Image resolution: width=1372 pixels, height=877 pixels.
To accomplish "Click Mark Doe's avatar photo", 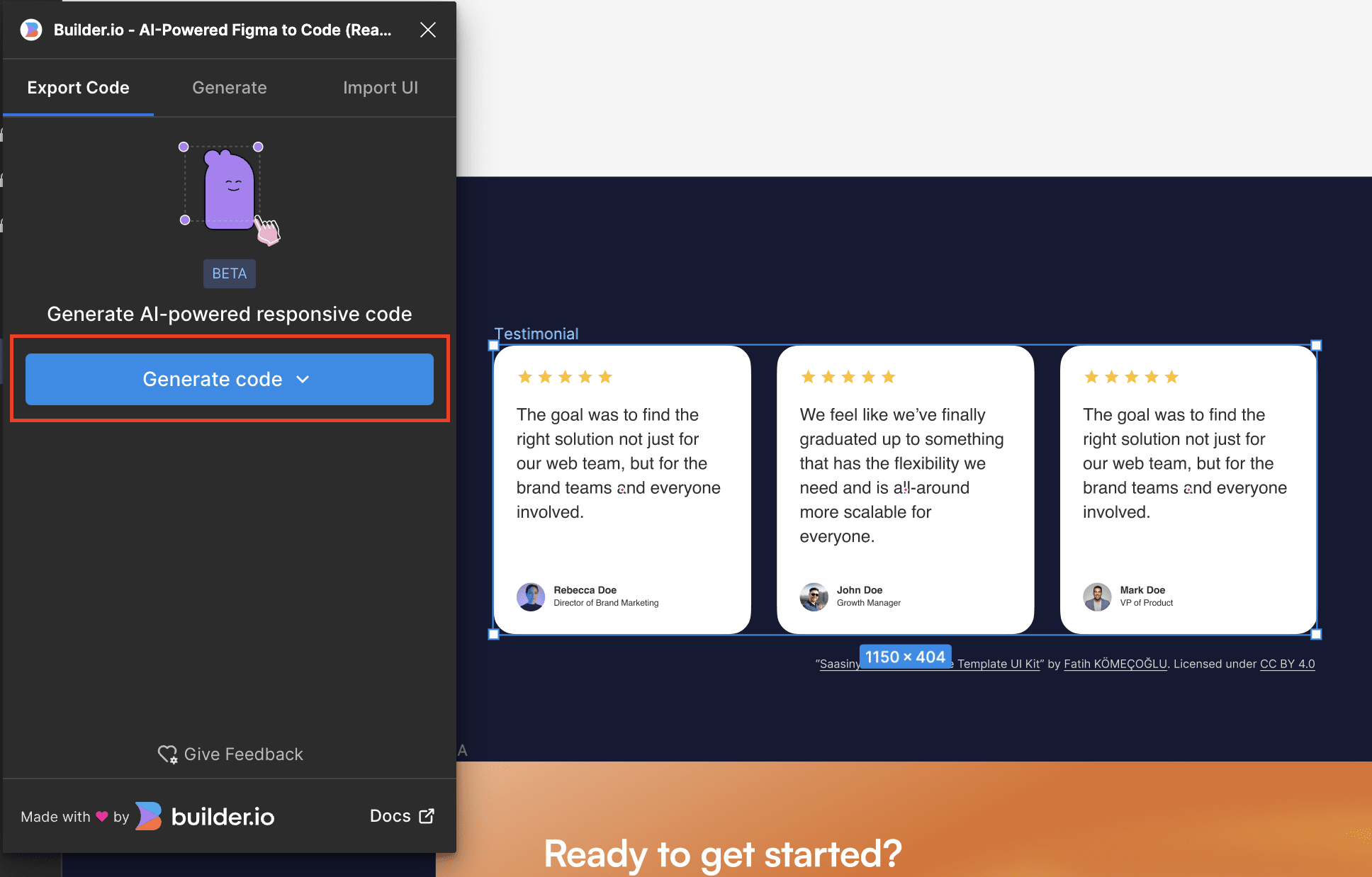I will pyautogui.click(x=1097, y=596).
